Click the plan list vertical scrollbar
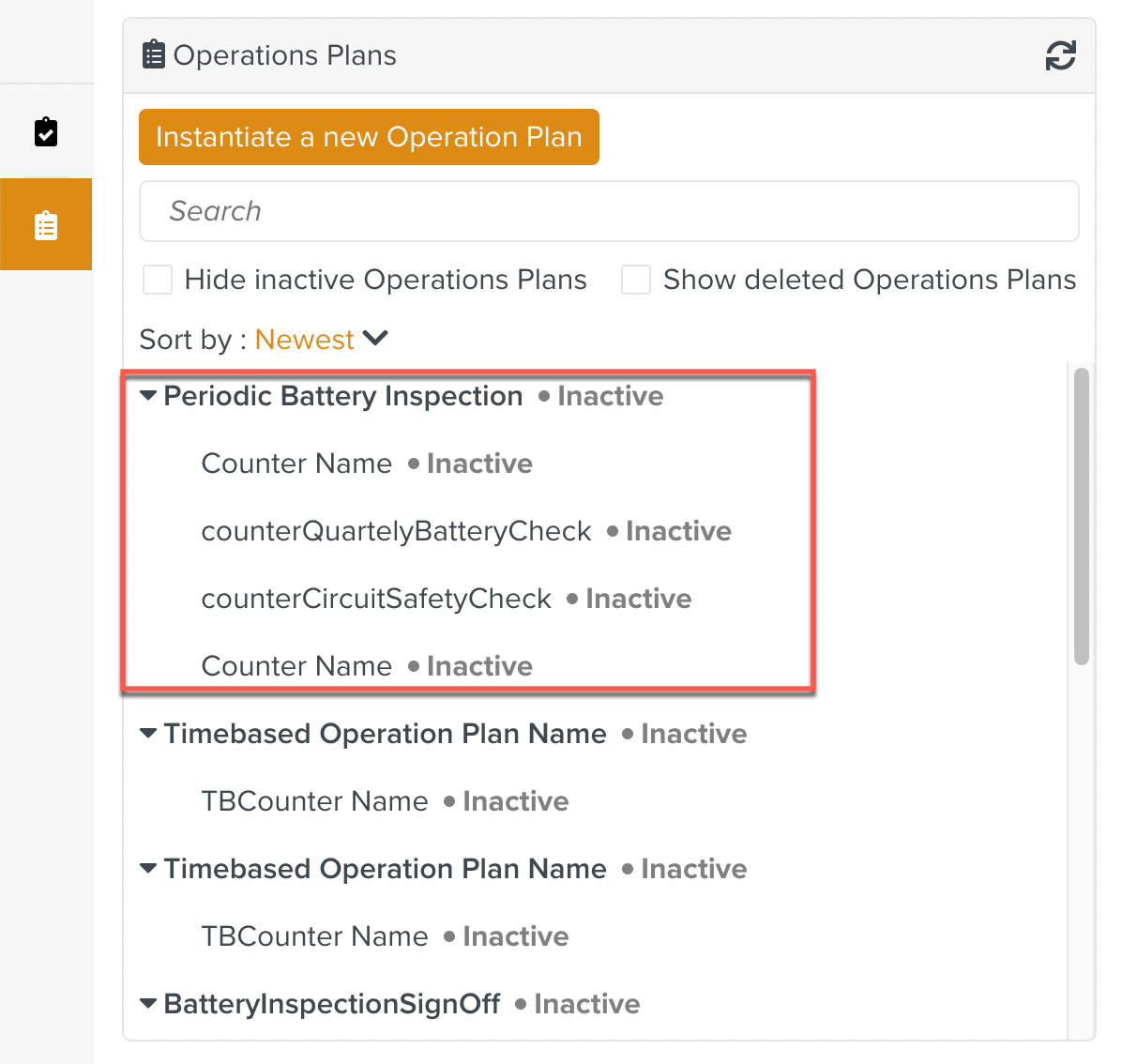The image size is (1122, 1064). pyautogui.click(x=1081, y=516)
